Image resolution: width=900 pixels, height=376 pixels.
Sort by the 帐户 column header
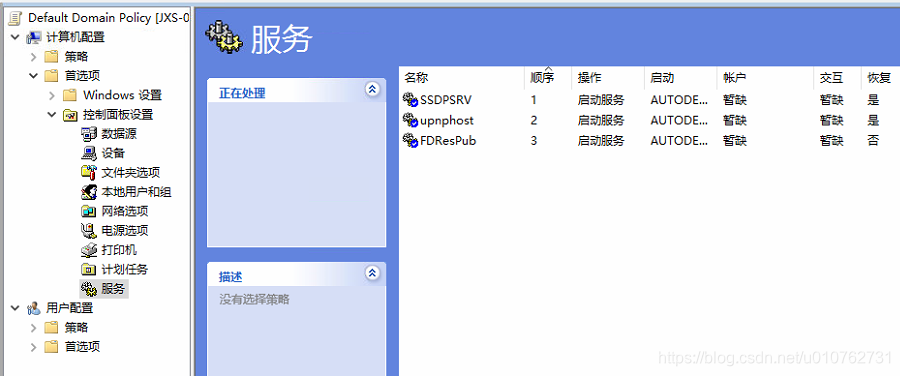[765, 78]
